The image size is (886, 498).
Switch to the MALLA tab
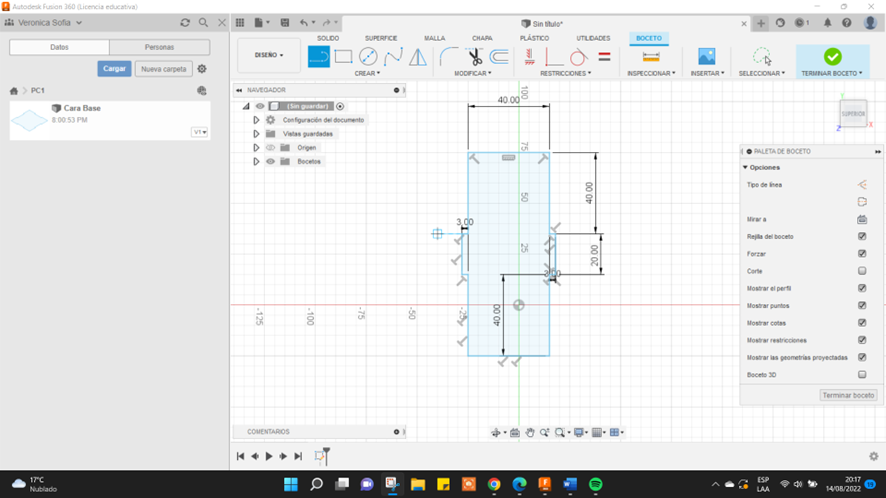(435, 38)
